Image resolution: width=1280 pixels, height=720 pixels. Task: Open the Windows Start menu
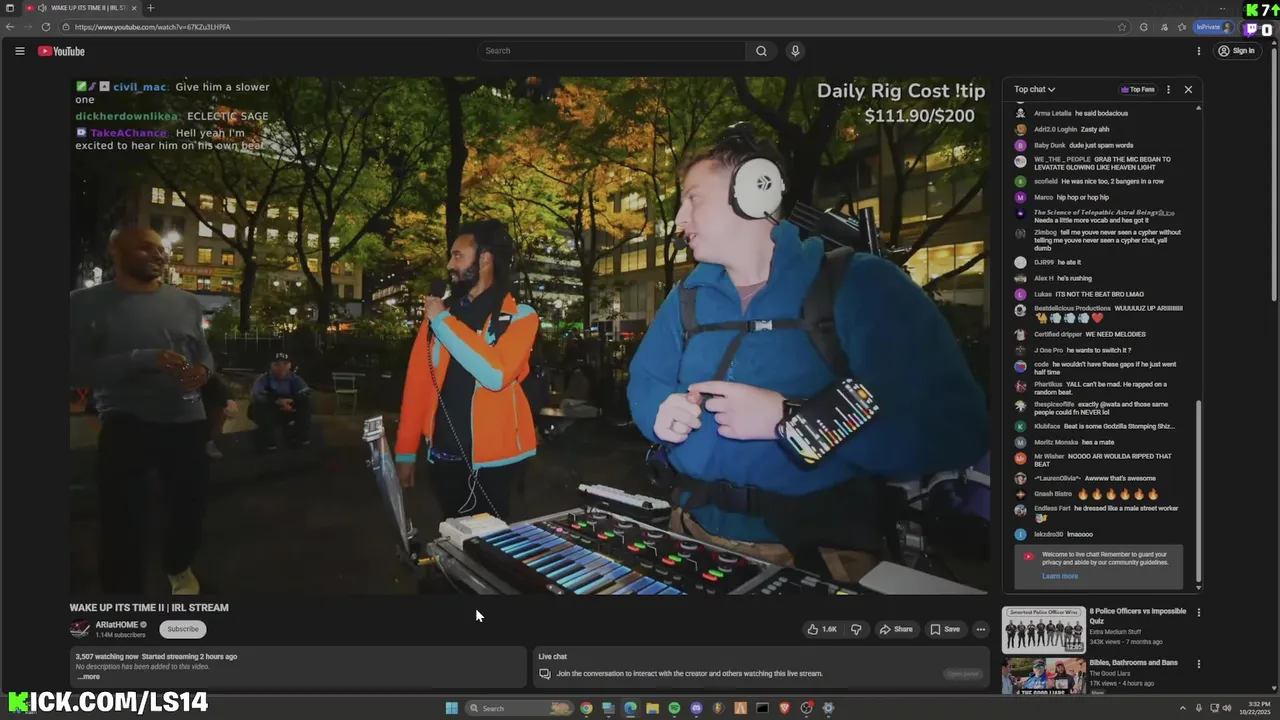[x=452, y=708]
